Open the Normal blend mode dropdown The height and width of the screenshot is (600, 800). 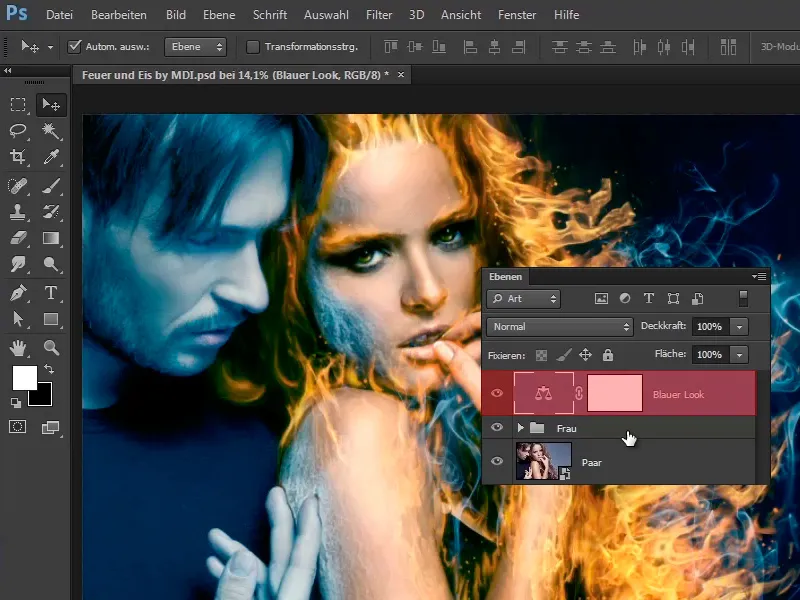[558, 326]
